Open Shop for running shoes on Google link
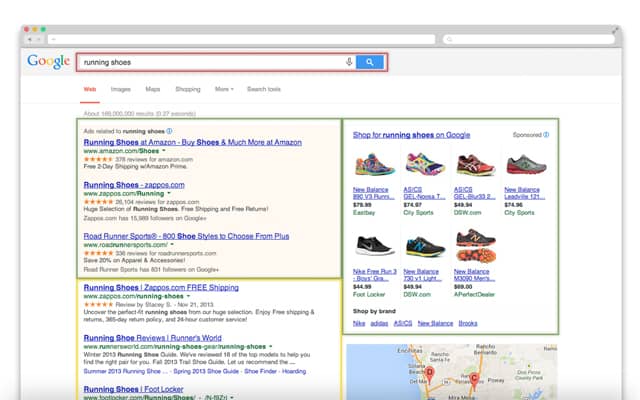This screenshot has height=400, width=640. coord(411,135)
